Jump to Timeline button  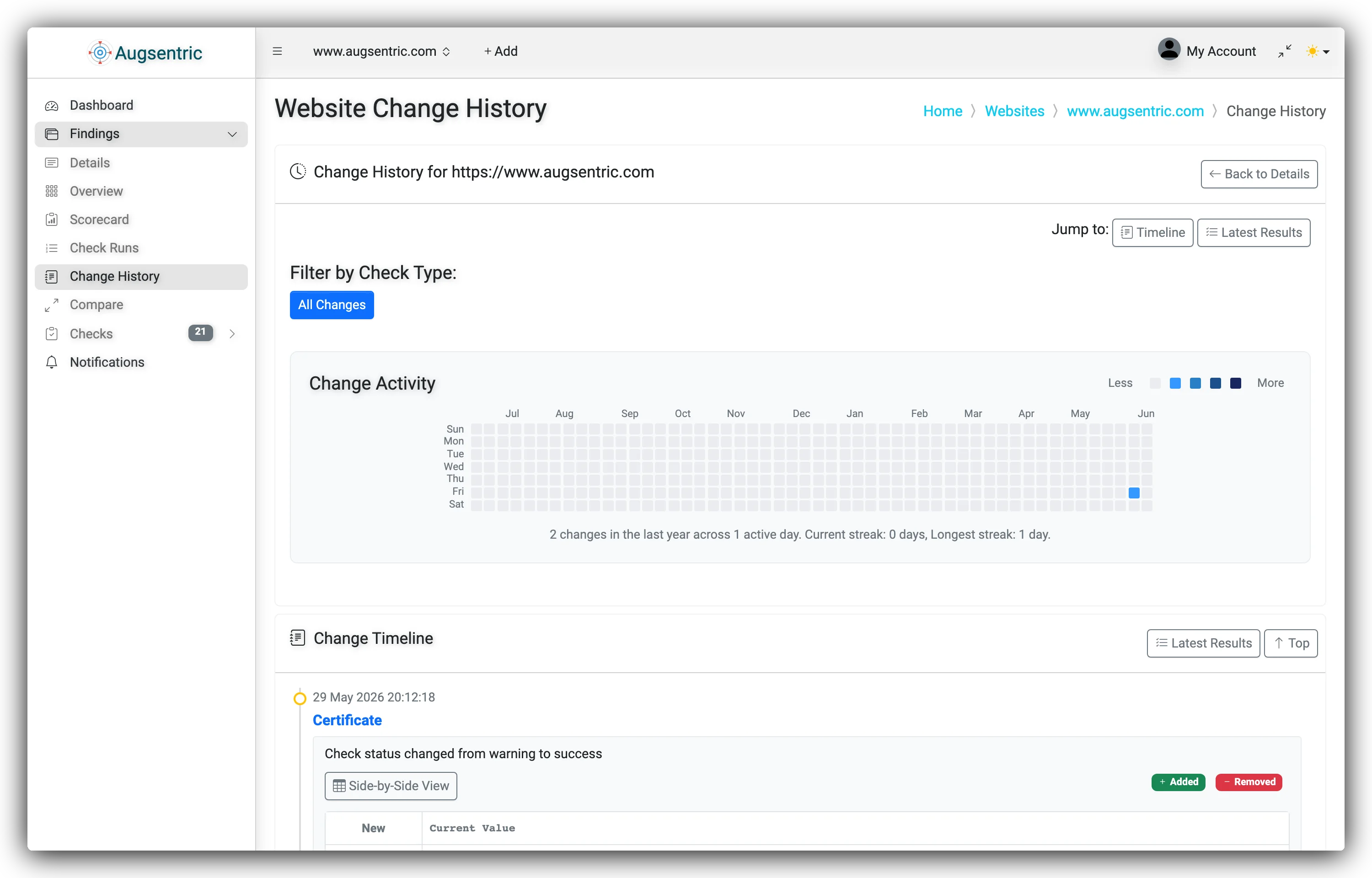pos(1152,233)
